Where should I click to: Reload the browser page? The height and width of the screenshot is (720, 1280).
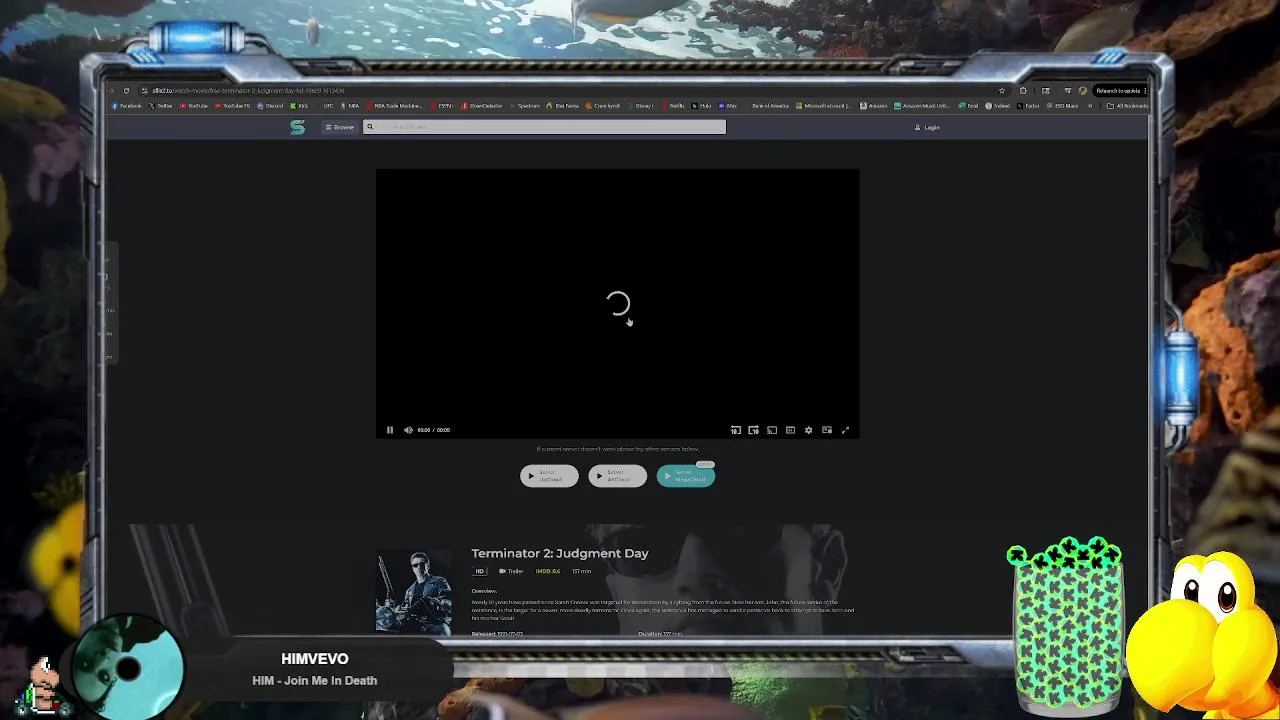[x=126, y=91]
